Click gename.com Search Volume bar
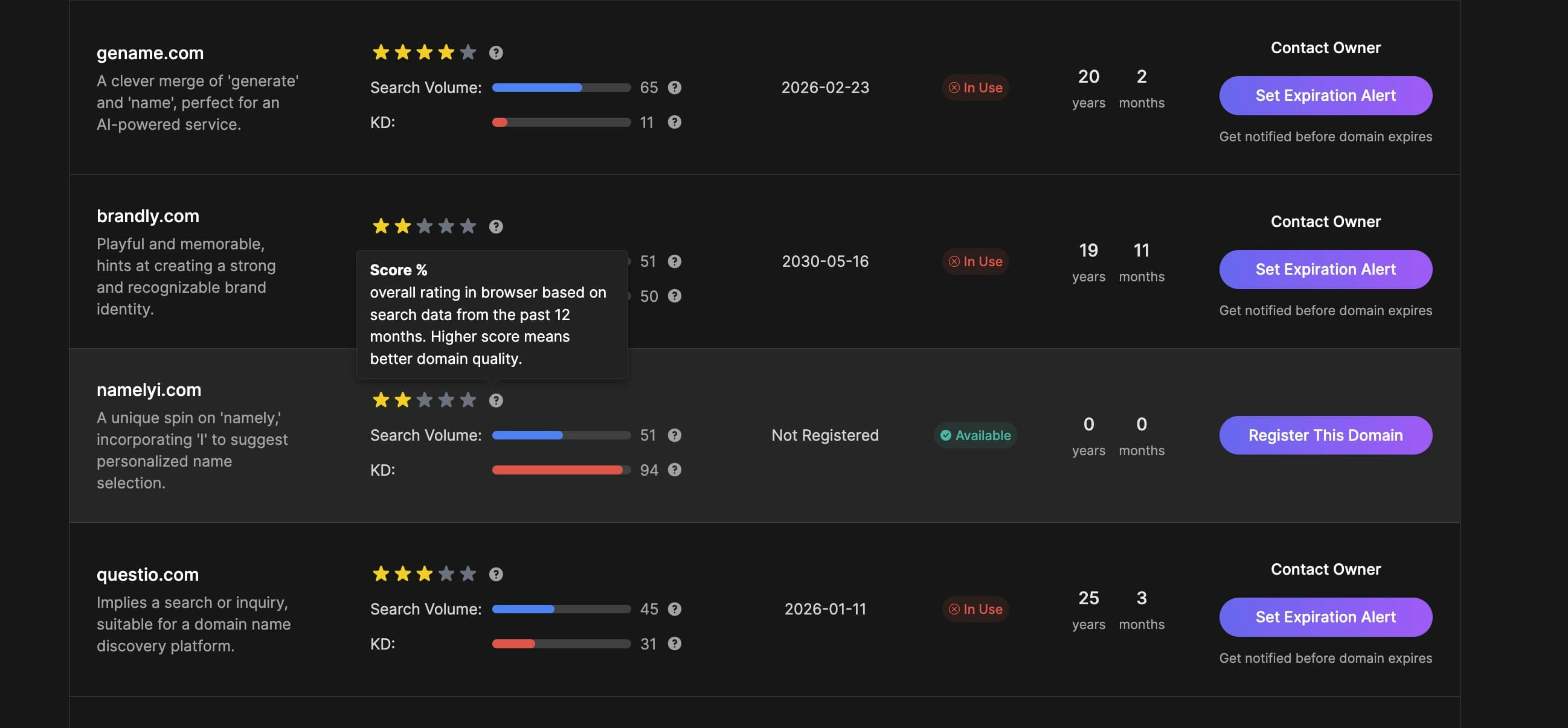This screenshot has width=1568, height=728. click(x=561, y=88)
